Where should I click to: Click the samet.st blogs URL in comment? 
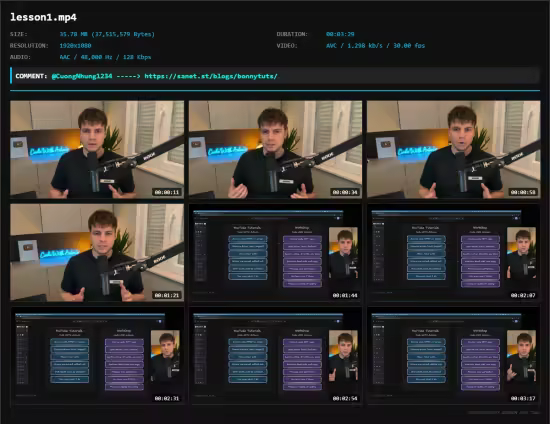point(211,76)
